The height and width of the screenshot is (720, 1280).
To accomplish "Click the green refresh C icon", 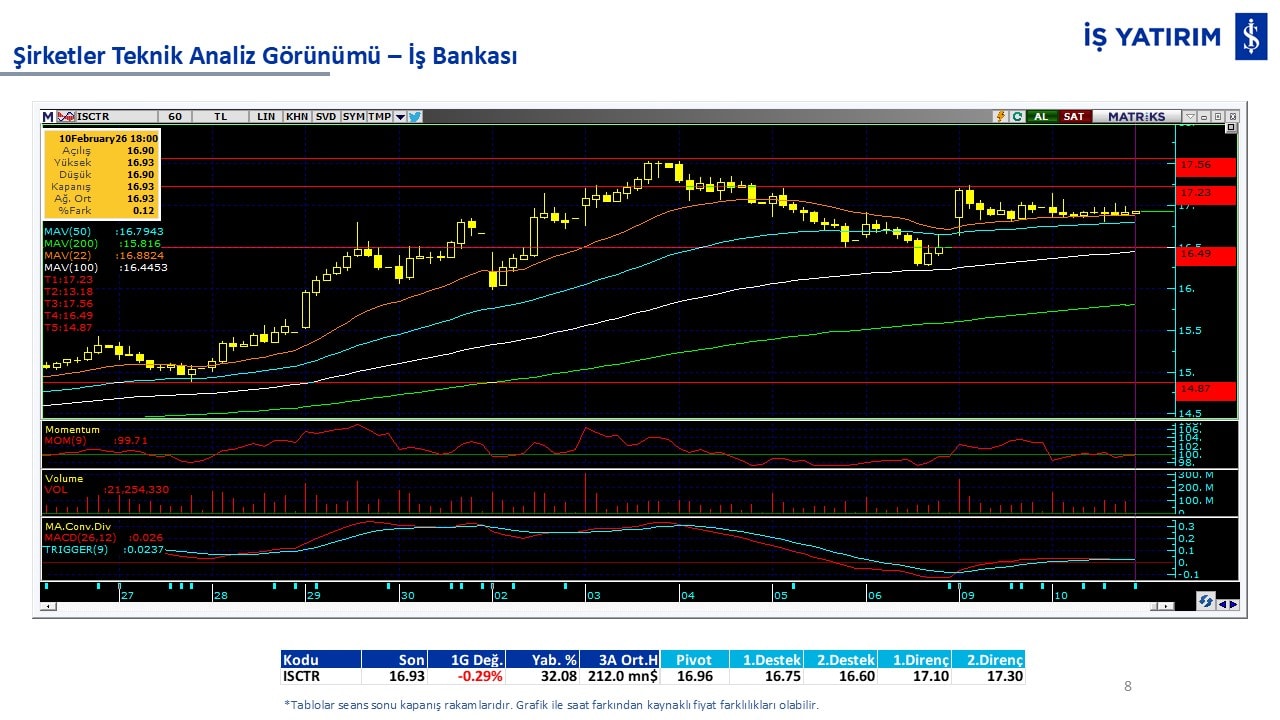I will (1016, 117).
